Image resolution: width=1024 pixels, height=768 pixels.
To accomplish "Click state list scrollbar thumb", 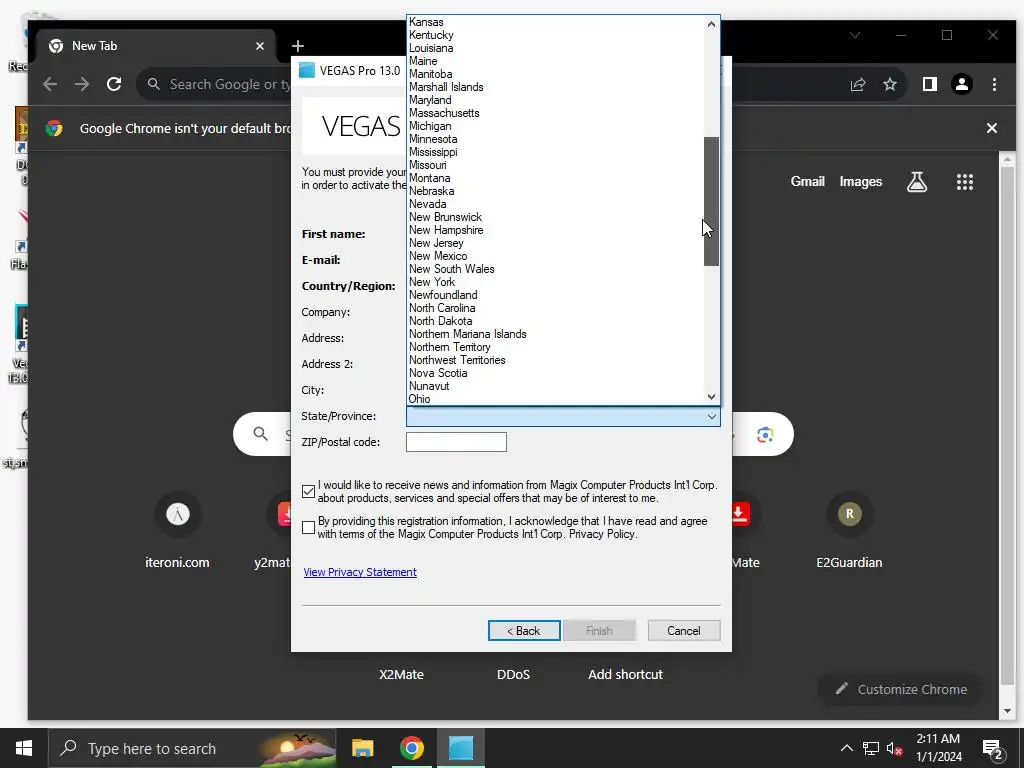I will 711,201.
